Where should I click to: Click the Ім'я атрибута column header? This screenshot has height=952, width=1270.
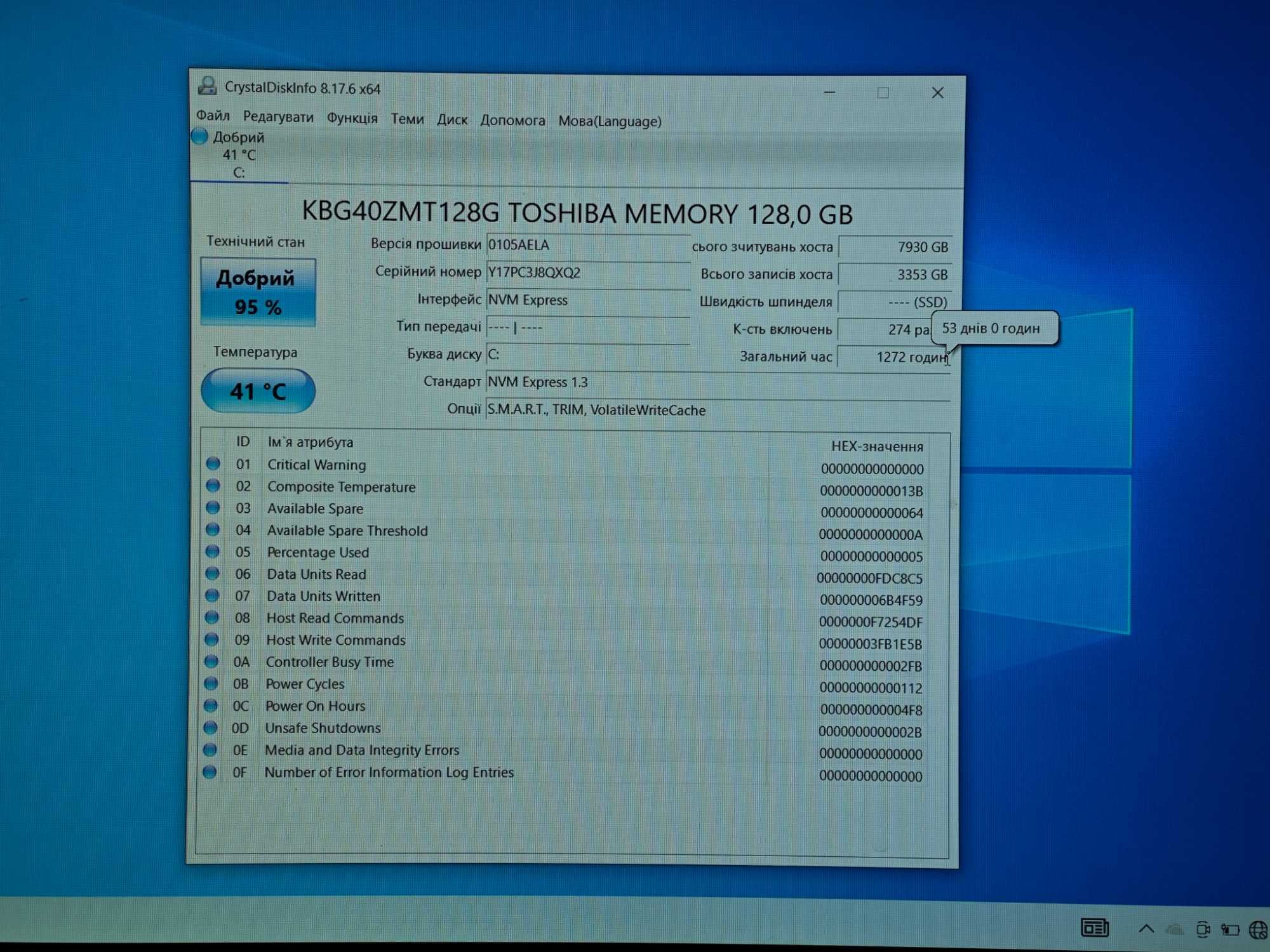(311, 442)
